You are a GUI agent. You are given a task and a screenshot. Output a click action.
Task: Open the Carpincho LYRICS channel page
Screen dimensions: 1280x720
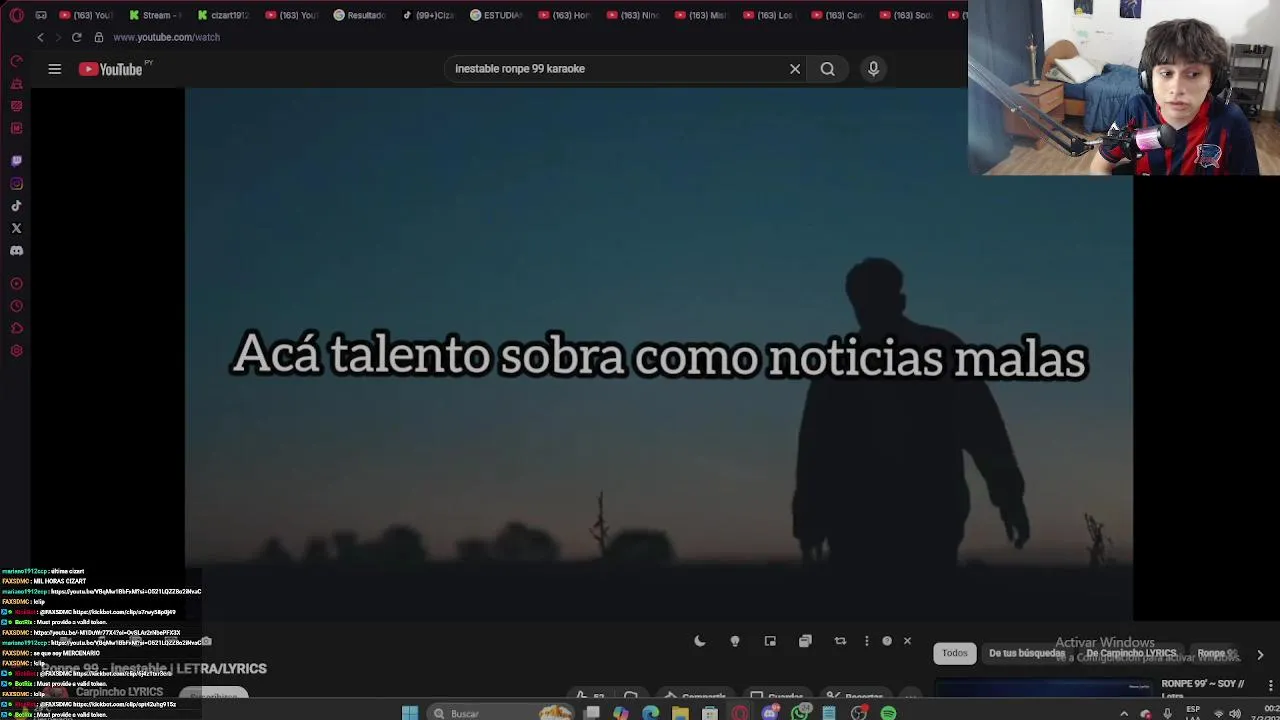119,692
